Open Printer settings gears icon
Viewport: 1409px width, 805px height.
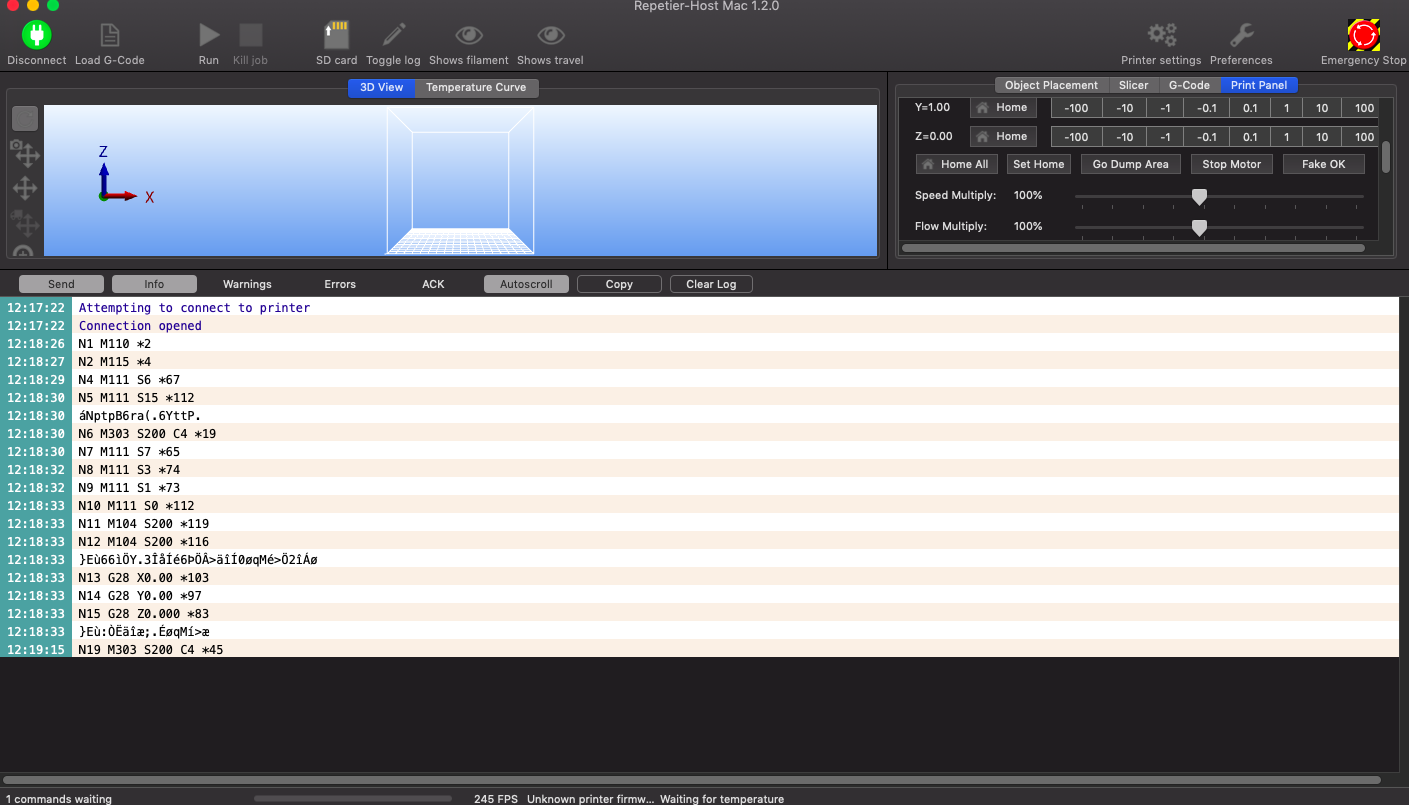point(1161,35)
